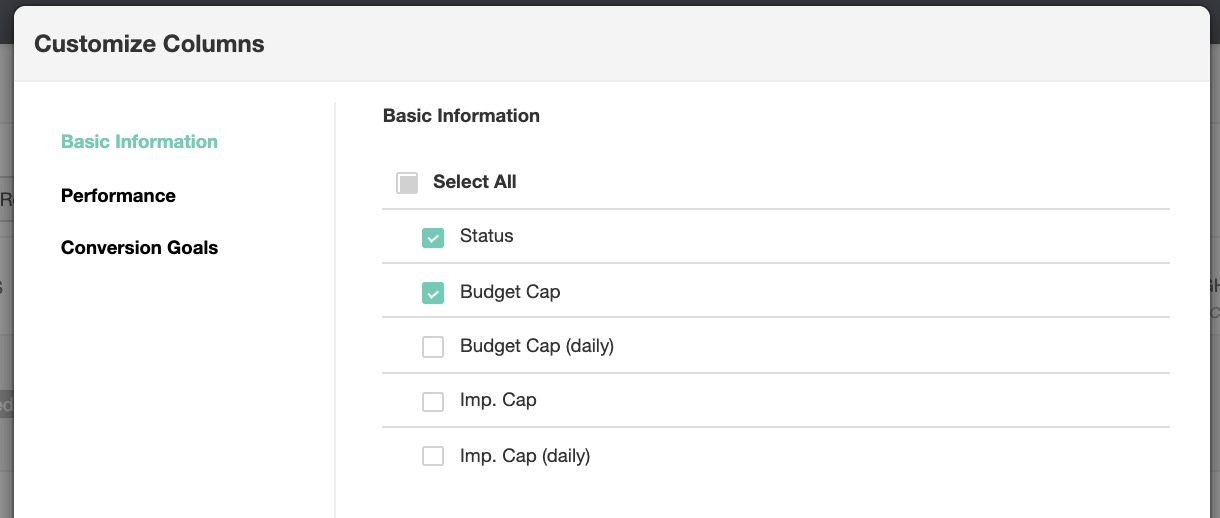
Task: Enable the Budget Cap (daily) checkbox
Action: [433, 347]
